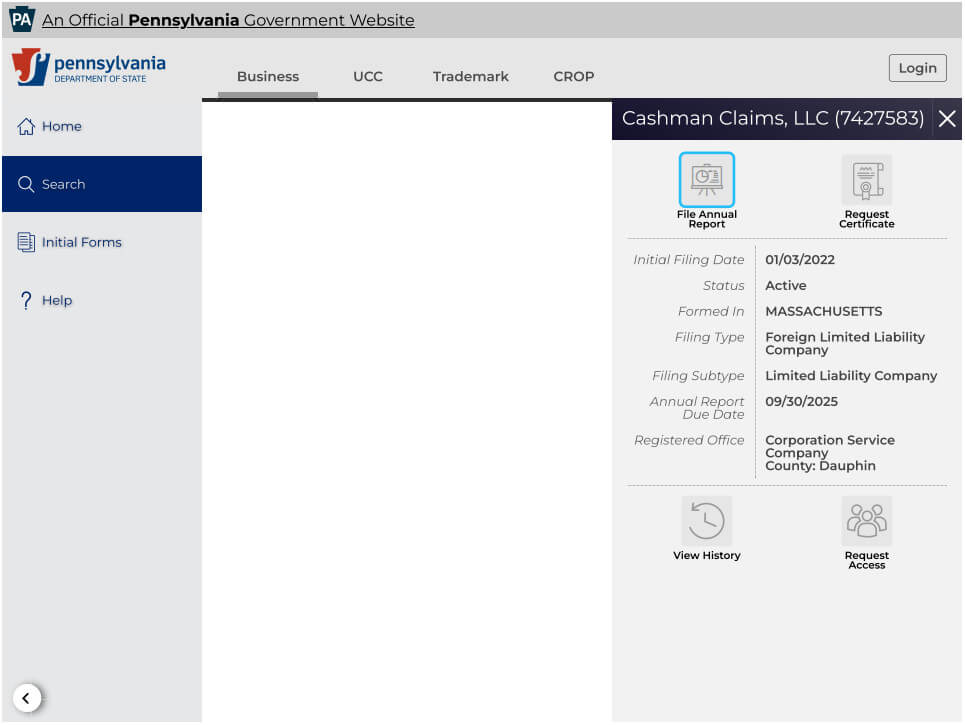Click the Pennsylvania Department of State logo
965x725 pixels.
(89, 68)
